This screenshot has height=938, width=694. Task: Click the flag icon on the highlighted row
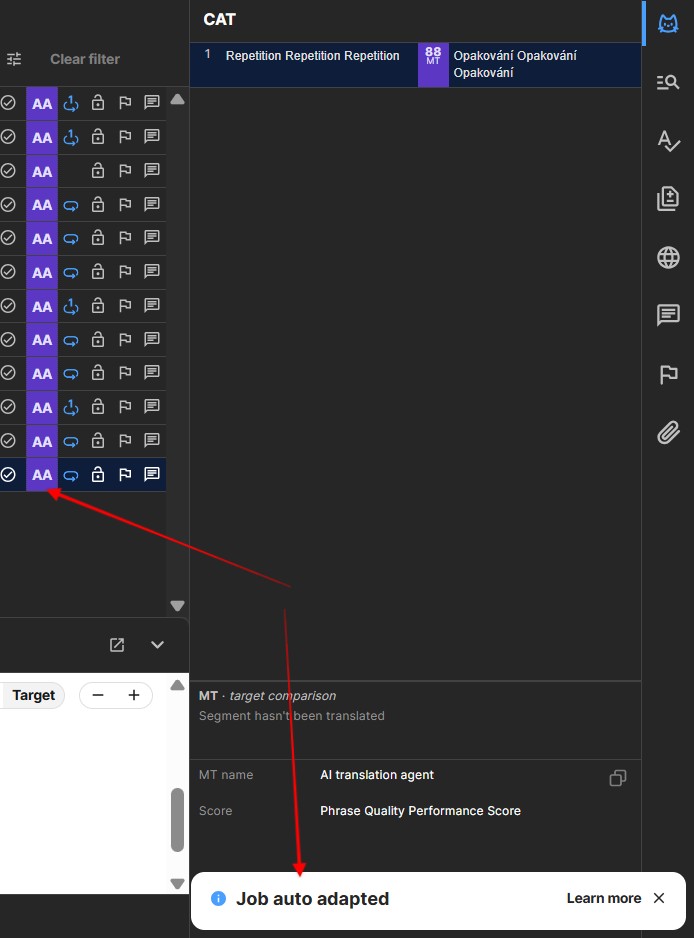[x=125, y=475]
